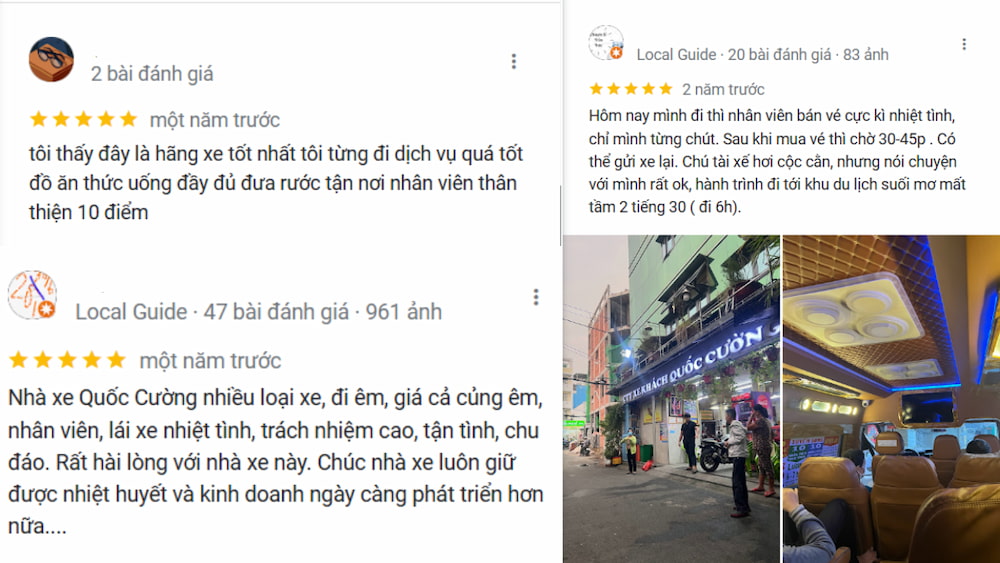Click the five-star rating above 'tôi thấy đây'

pos(84,119)
